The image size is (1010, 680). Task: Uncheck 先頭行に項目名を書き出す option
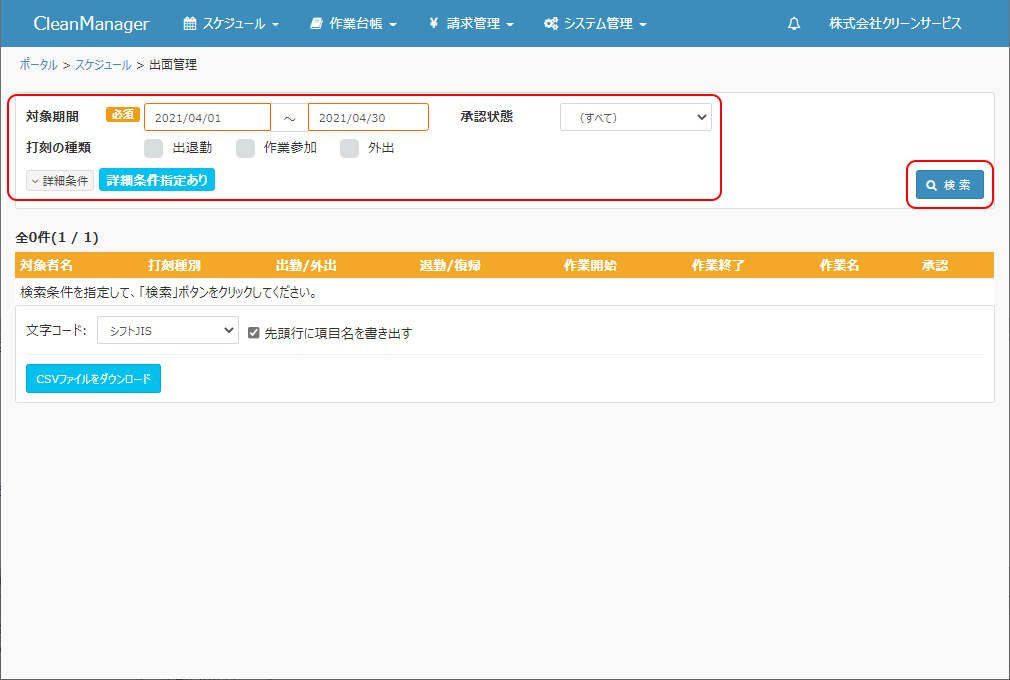[254, 333]
